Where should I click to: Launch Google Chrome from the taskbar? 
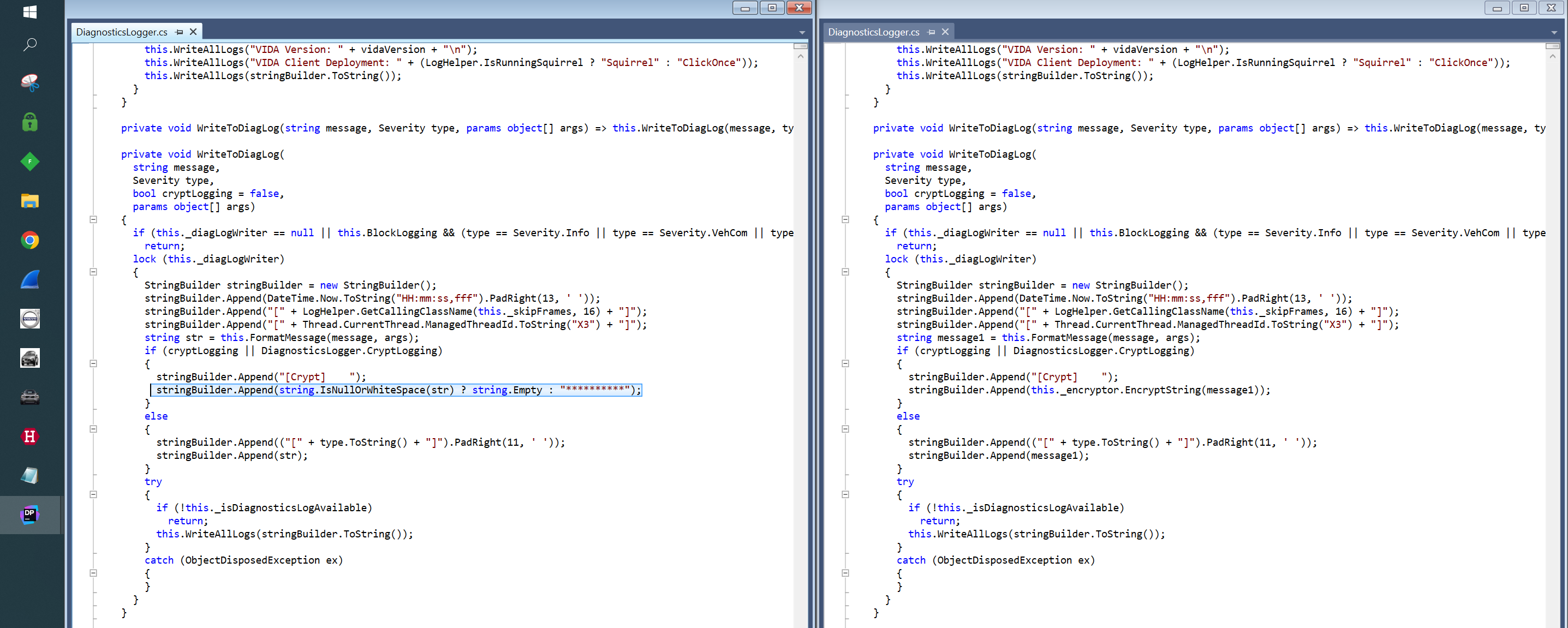pyautogui.click(x=29, y=241)
